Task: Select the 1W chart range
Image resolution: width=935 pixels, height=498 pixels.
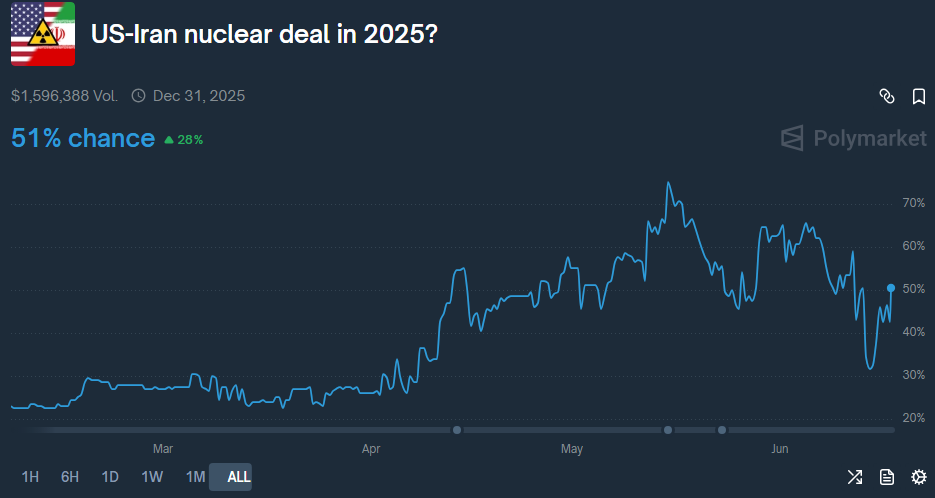Action: click(x=152, y=477)
